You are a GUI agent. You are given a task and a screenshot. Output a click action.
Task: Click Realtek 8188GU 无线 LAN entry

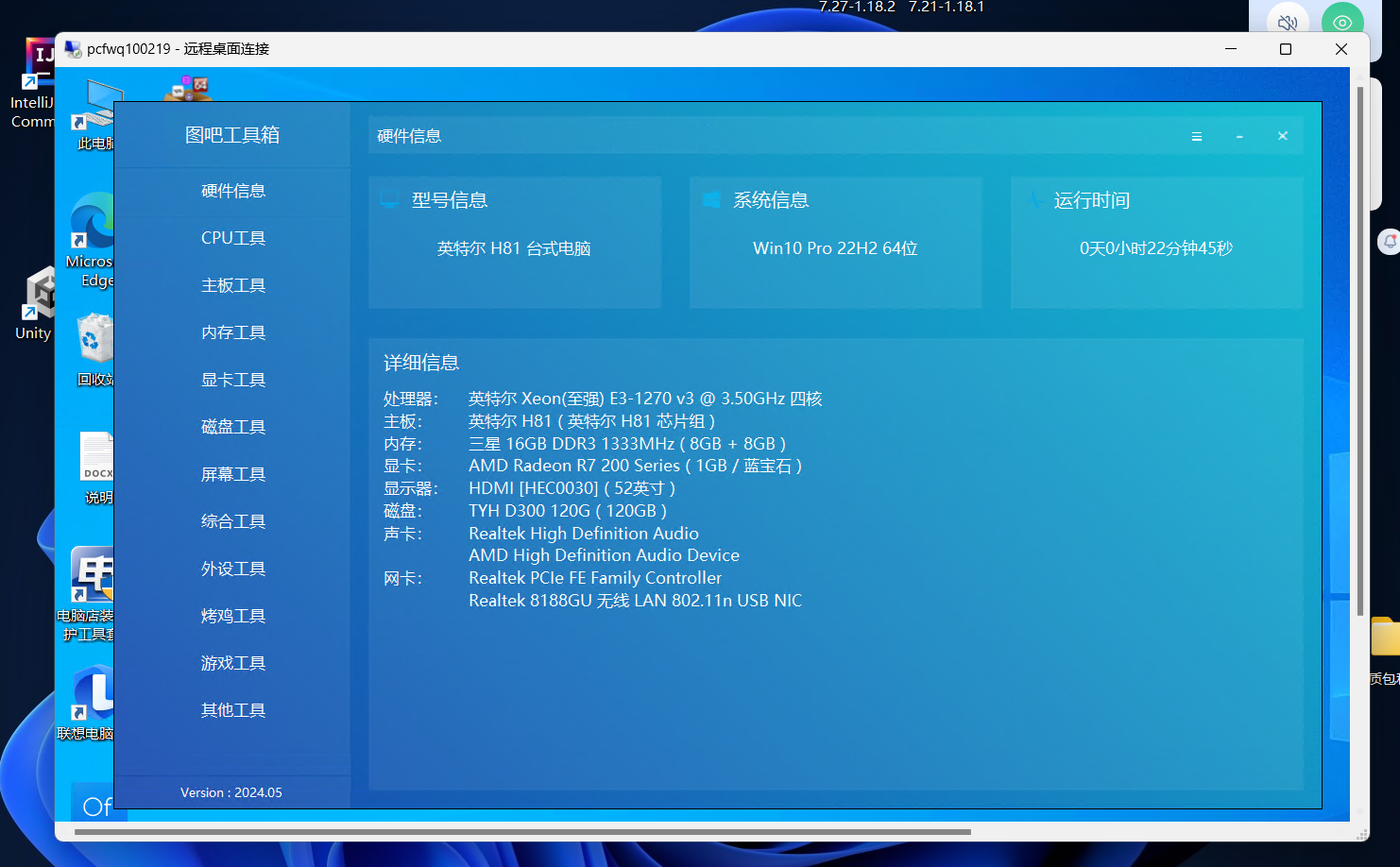[x=635, y=601]
